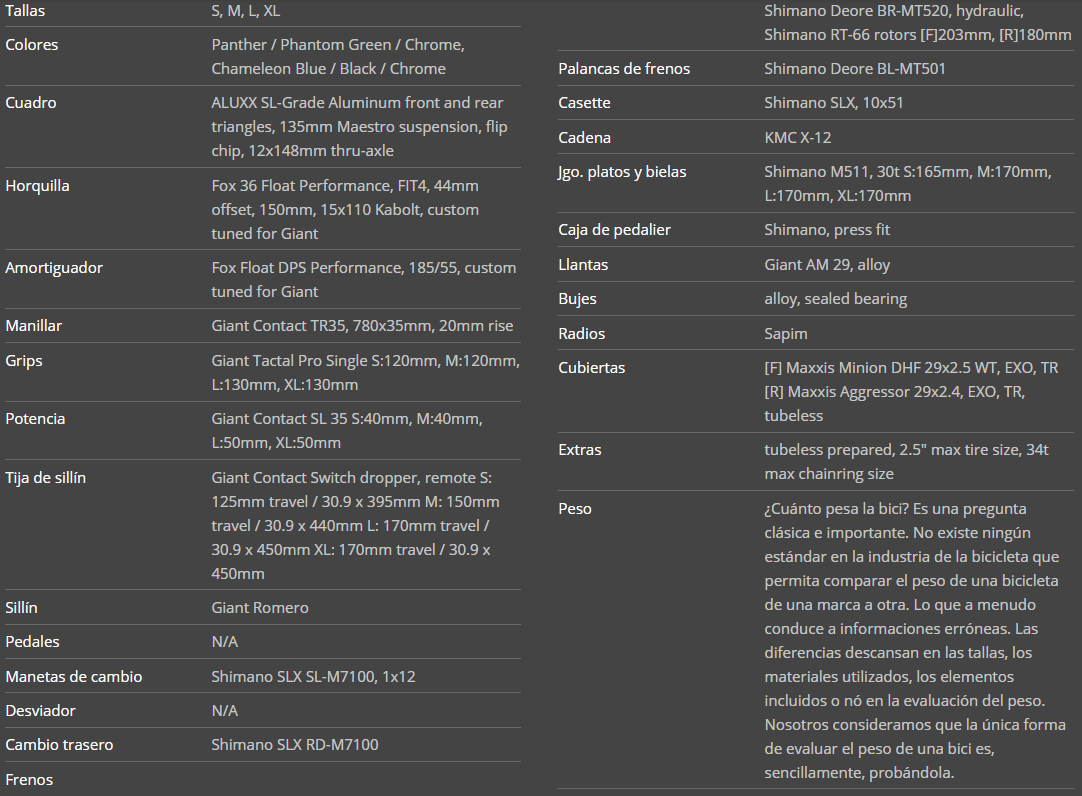The height and width of the screenshot is (796, 1082).
Task: Click the Grips row label
Action: pos(24,361)
